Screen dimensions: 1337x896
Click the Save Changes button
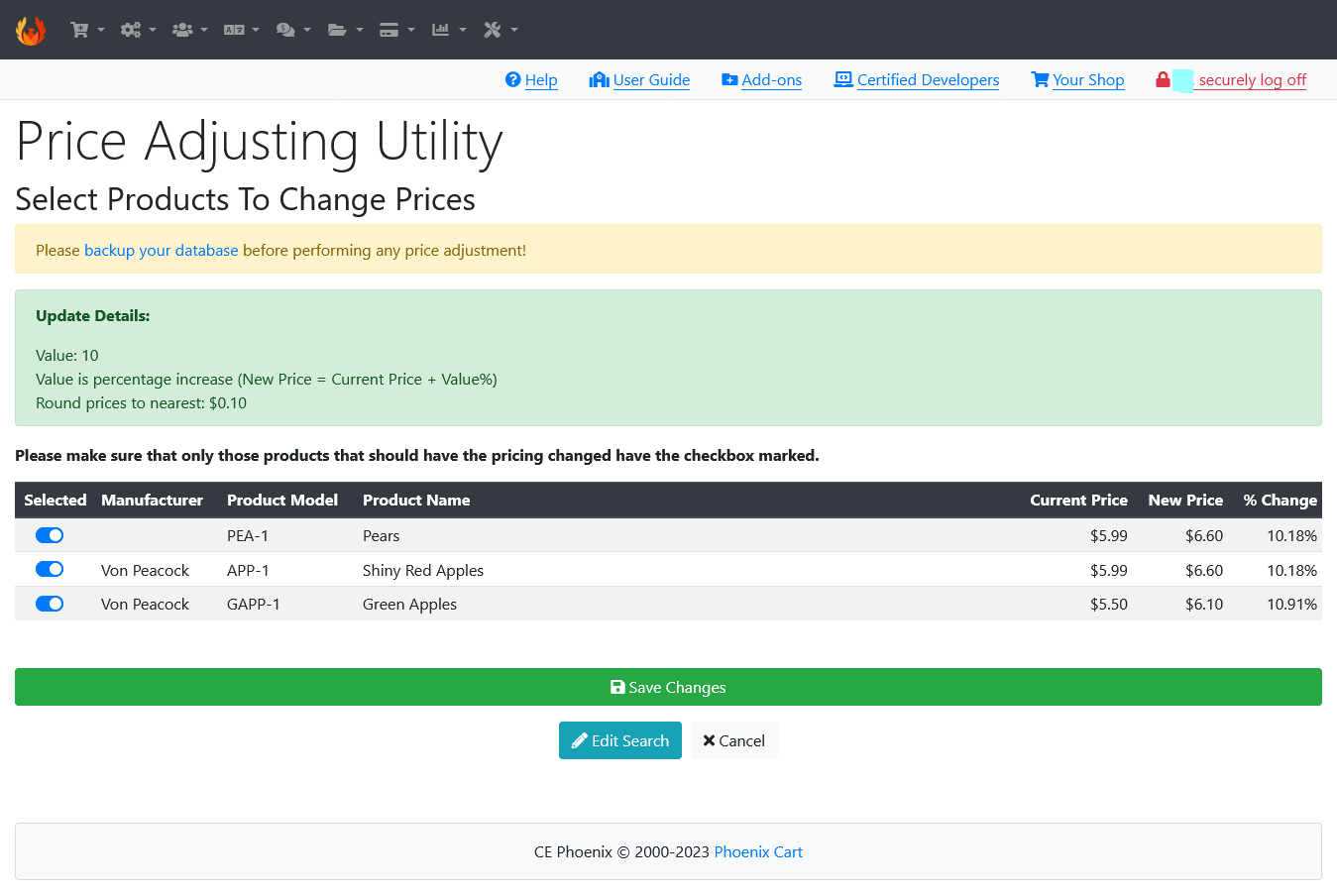pyautogui.click(x=668, y=687)
